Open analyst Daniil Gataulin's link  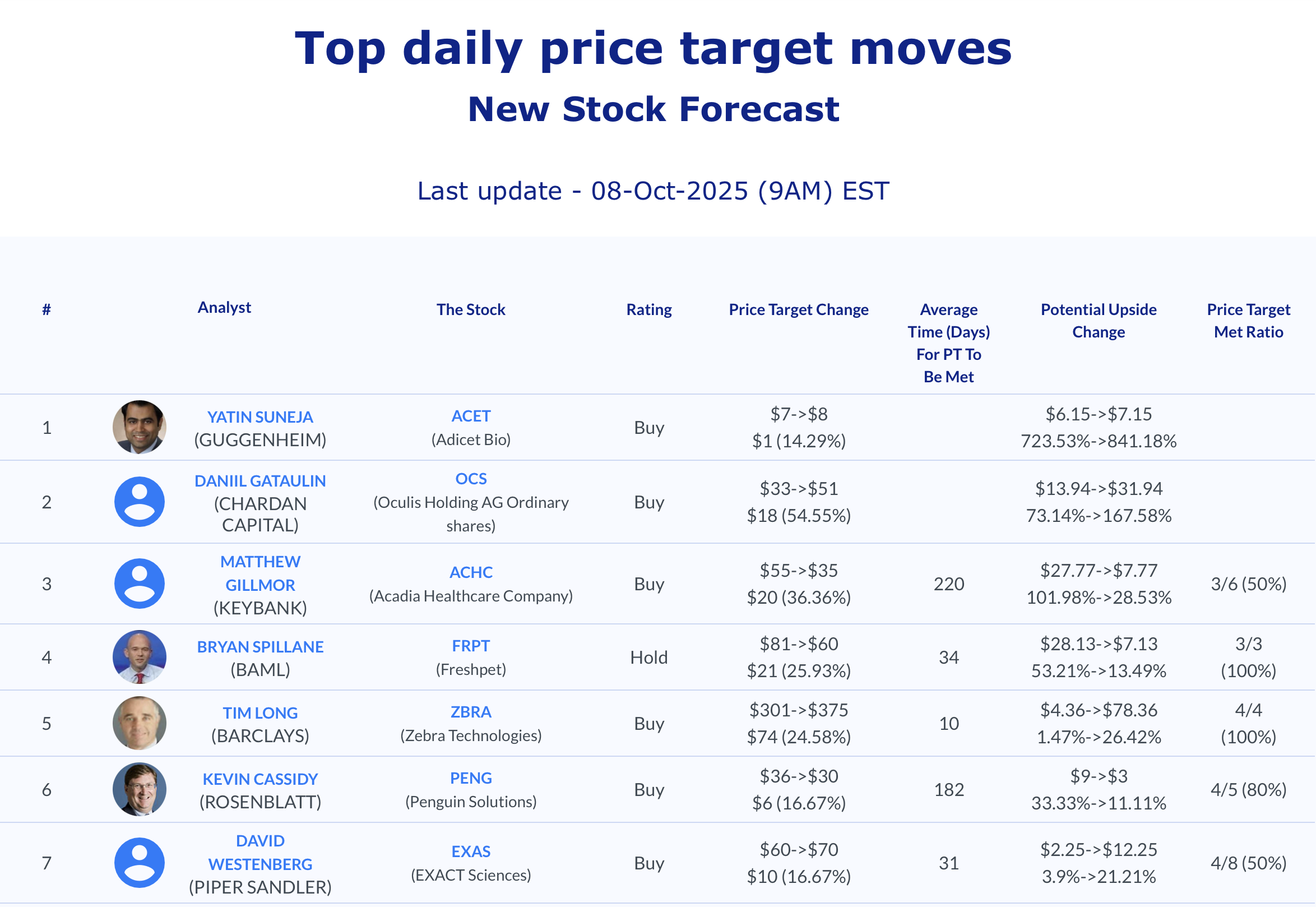pyautogui.click(x=260, y=481)
